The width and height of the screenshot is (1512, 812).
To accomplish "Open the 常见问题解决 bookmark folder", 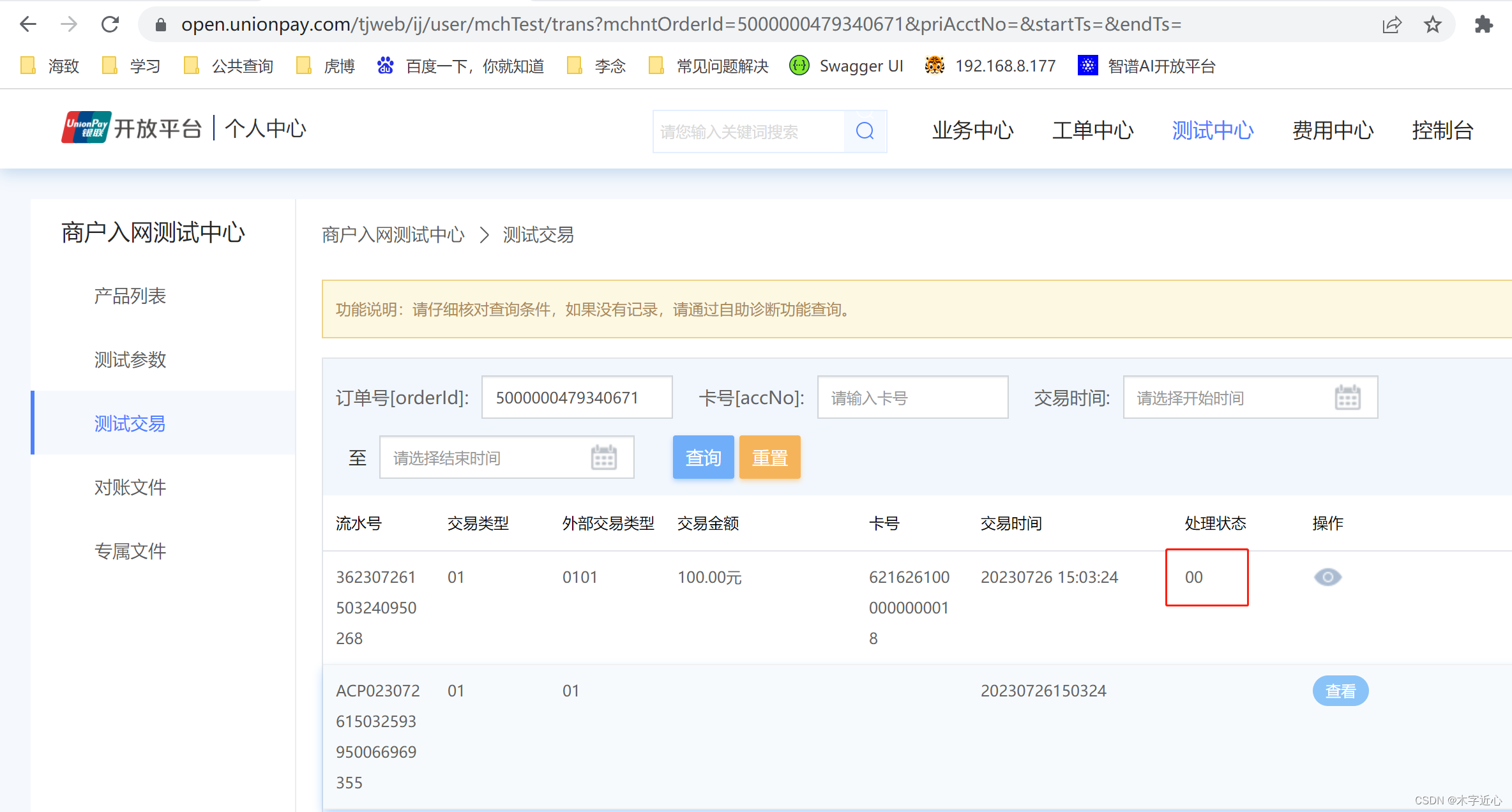I will [709, 66].
